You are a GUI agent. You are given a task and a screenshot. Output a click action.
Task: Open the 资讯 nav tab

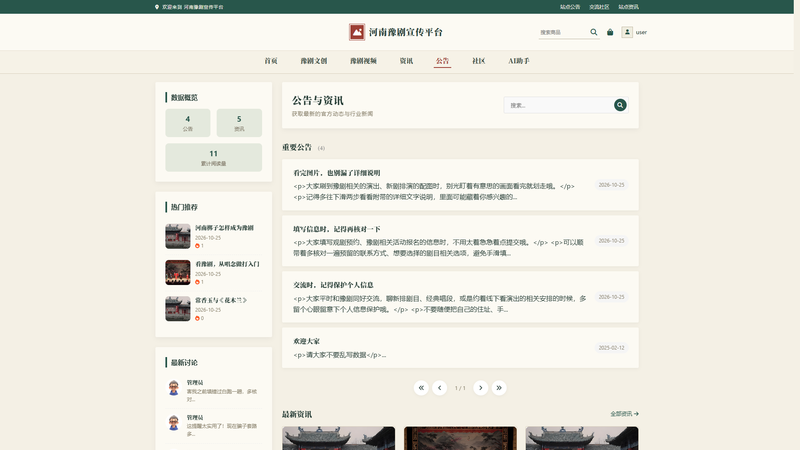pos(406,61)
